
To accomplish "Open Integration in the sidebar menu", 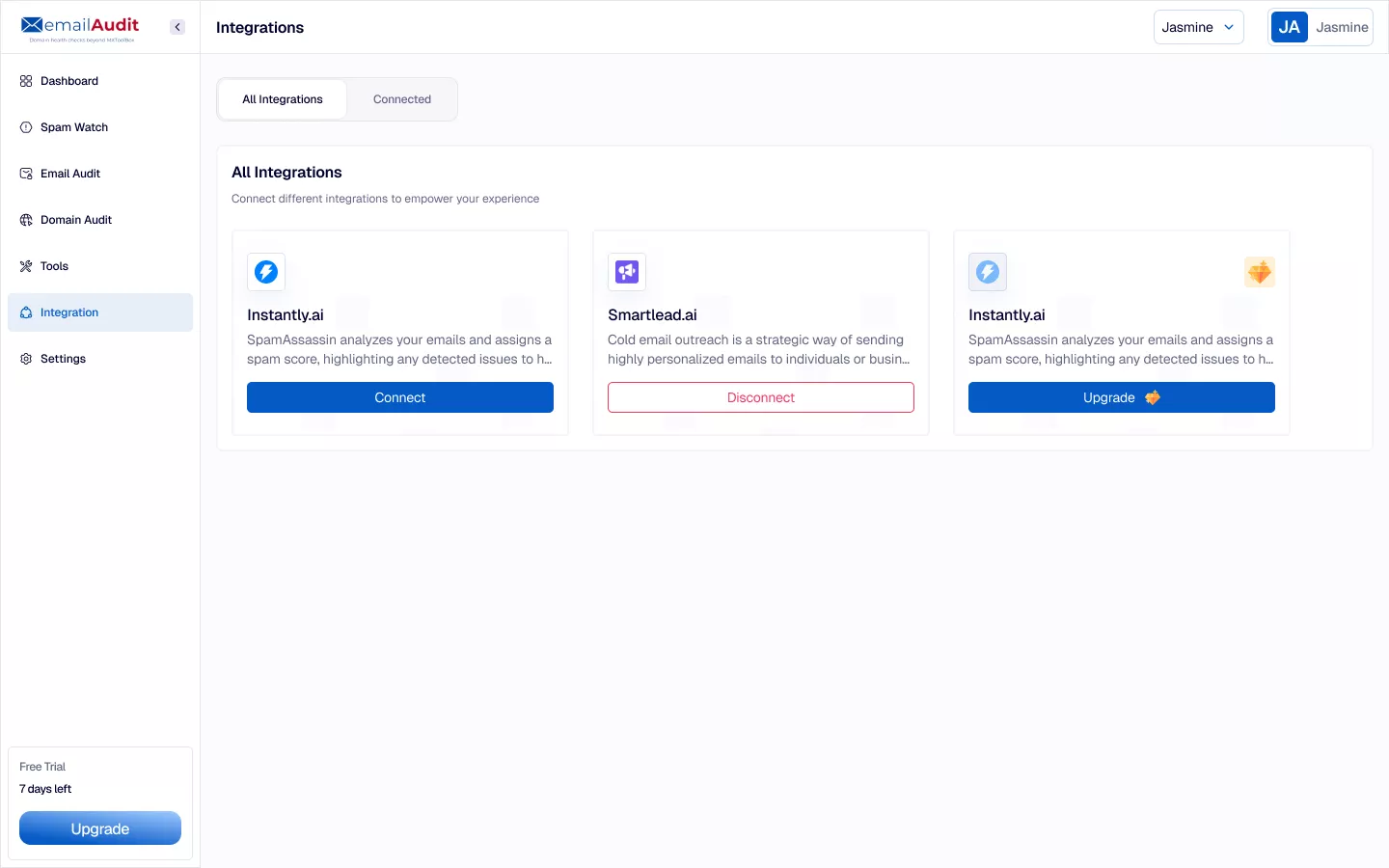I will (x=69, y=312).
